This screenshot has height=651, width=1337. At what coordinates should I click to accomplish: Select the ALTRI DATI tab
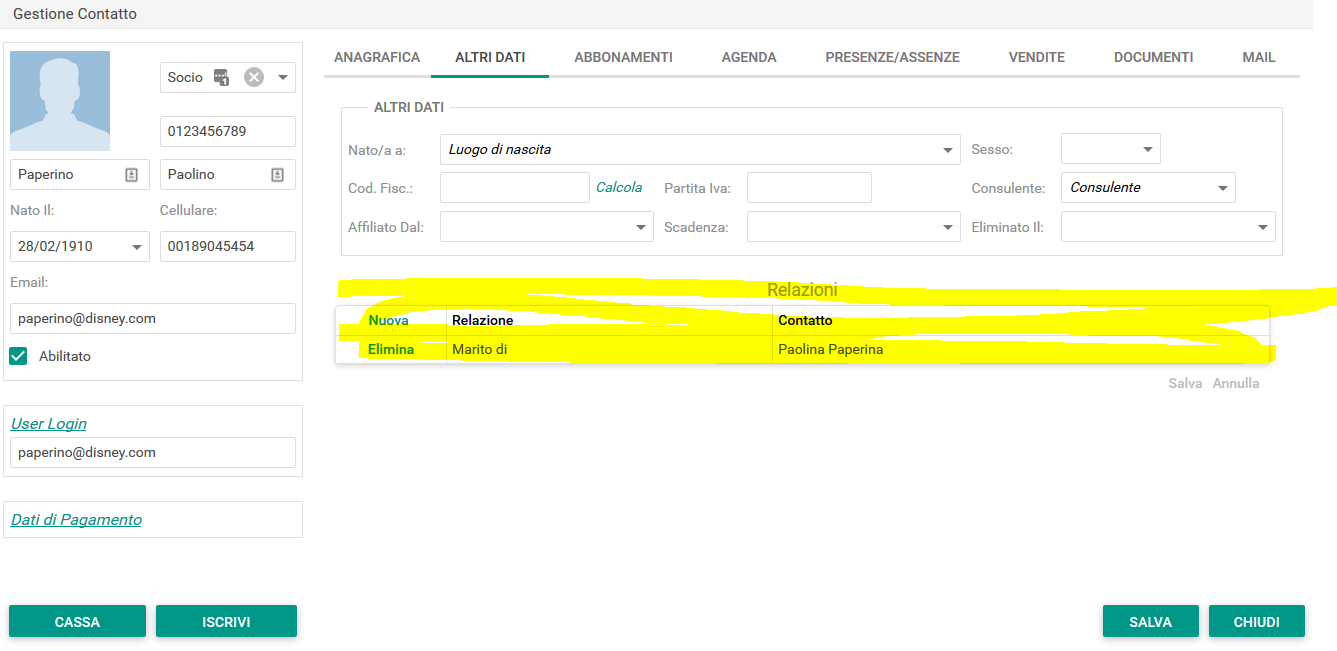click(490, 57)
